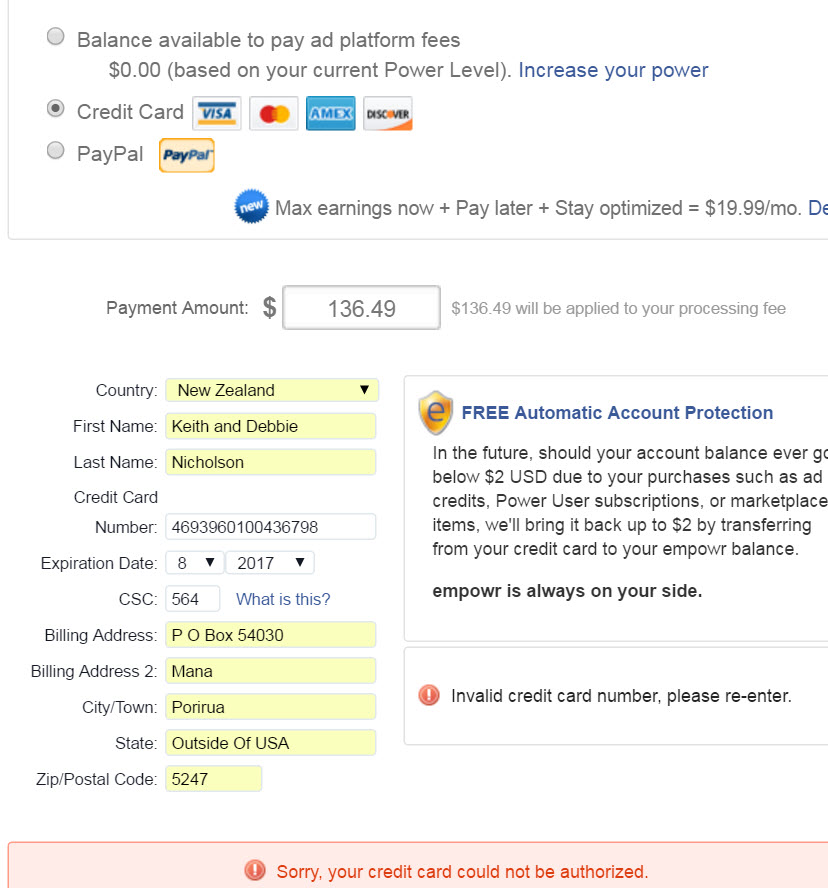Expand the expiration month dropdown
Viewport: 828px width, 888px height.
[x=195, y=563]
